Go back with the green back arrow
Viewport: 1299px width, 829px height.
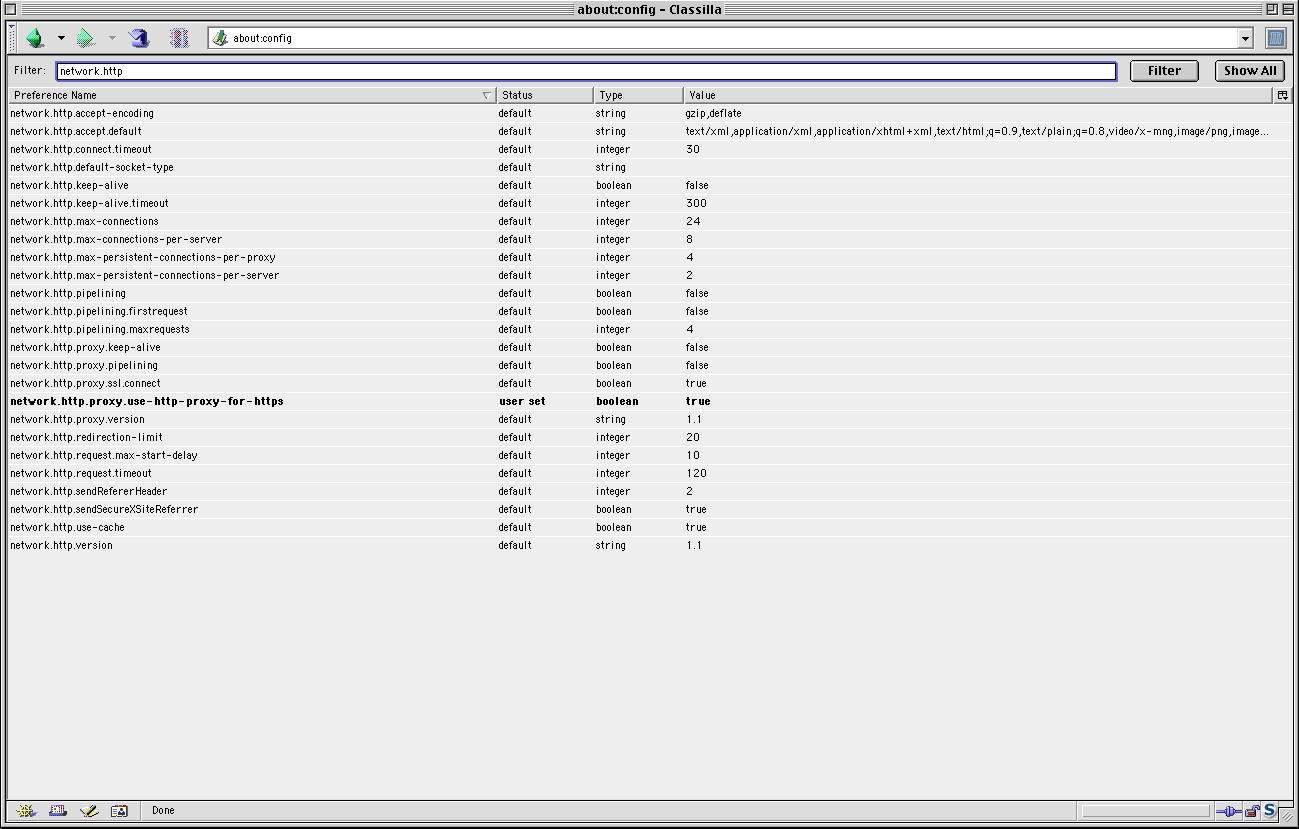pos(35,38)
